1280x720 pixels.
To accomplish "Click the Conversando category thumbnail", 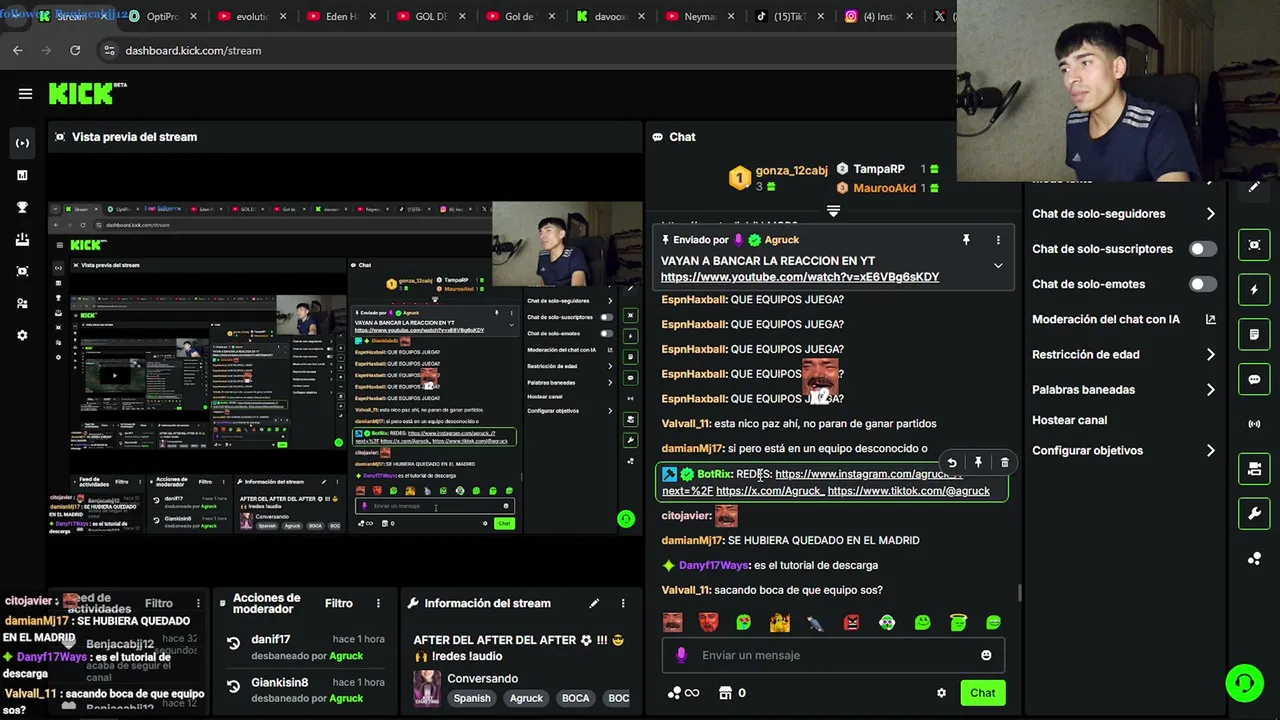I will pyautogui.click(x=427, y=688).
